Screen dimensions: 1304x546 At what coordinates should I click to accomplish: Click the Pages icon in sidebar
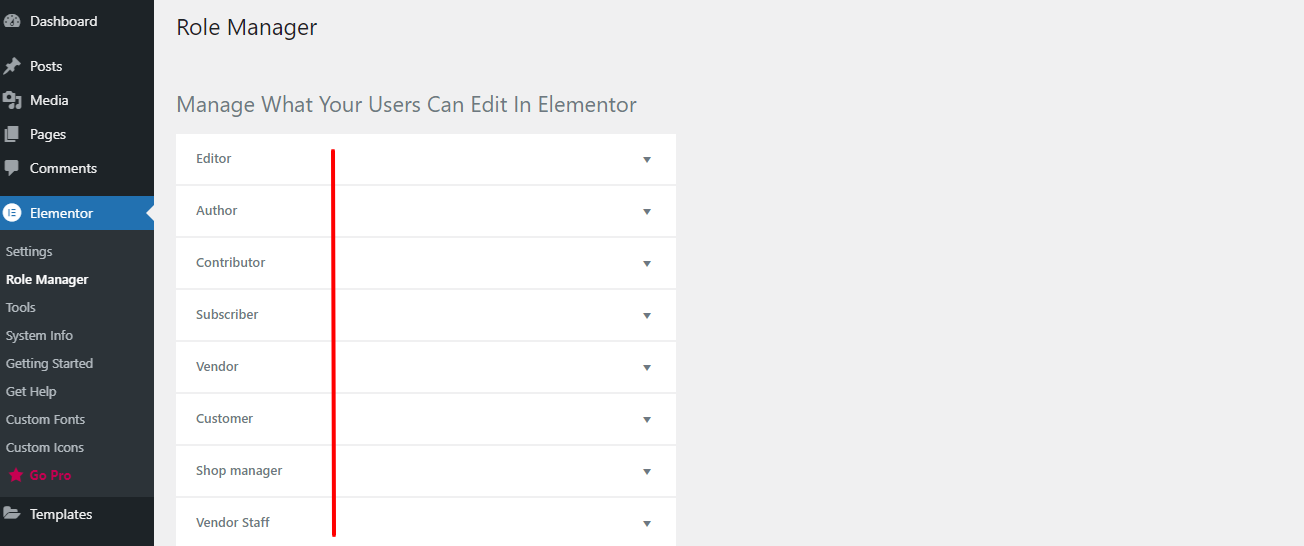tap(12, 134)
